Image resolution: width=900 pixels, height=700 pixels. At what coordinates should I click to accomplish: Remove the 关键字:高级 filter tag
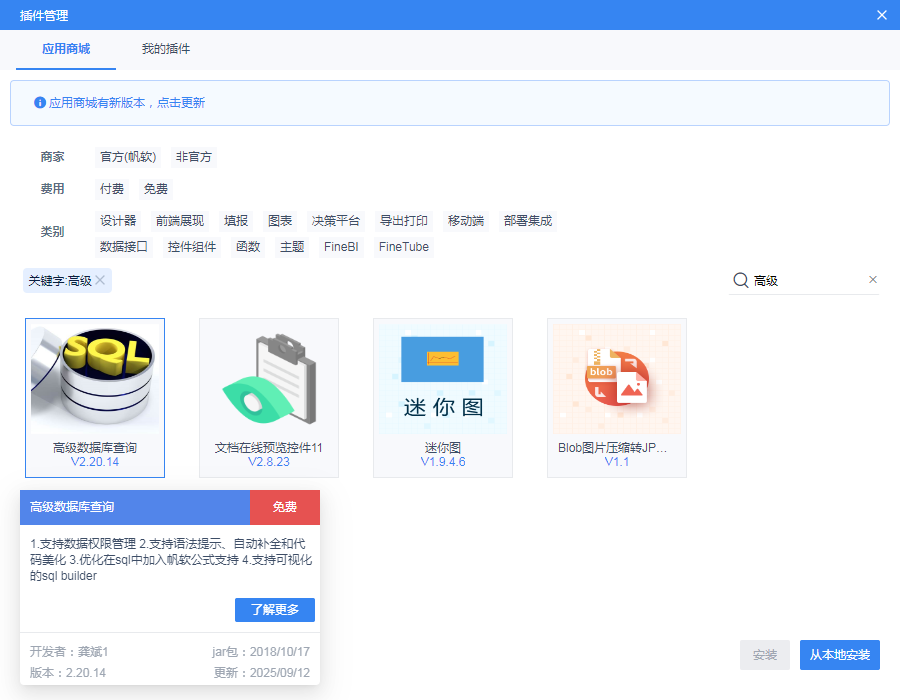pos(100,281)
